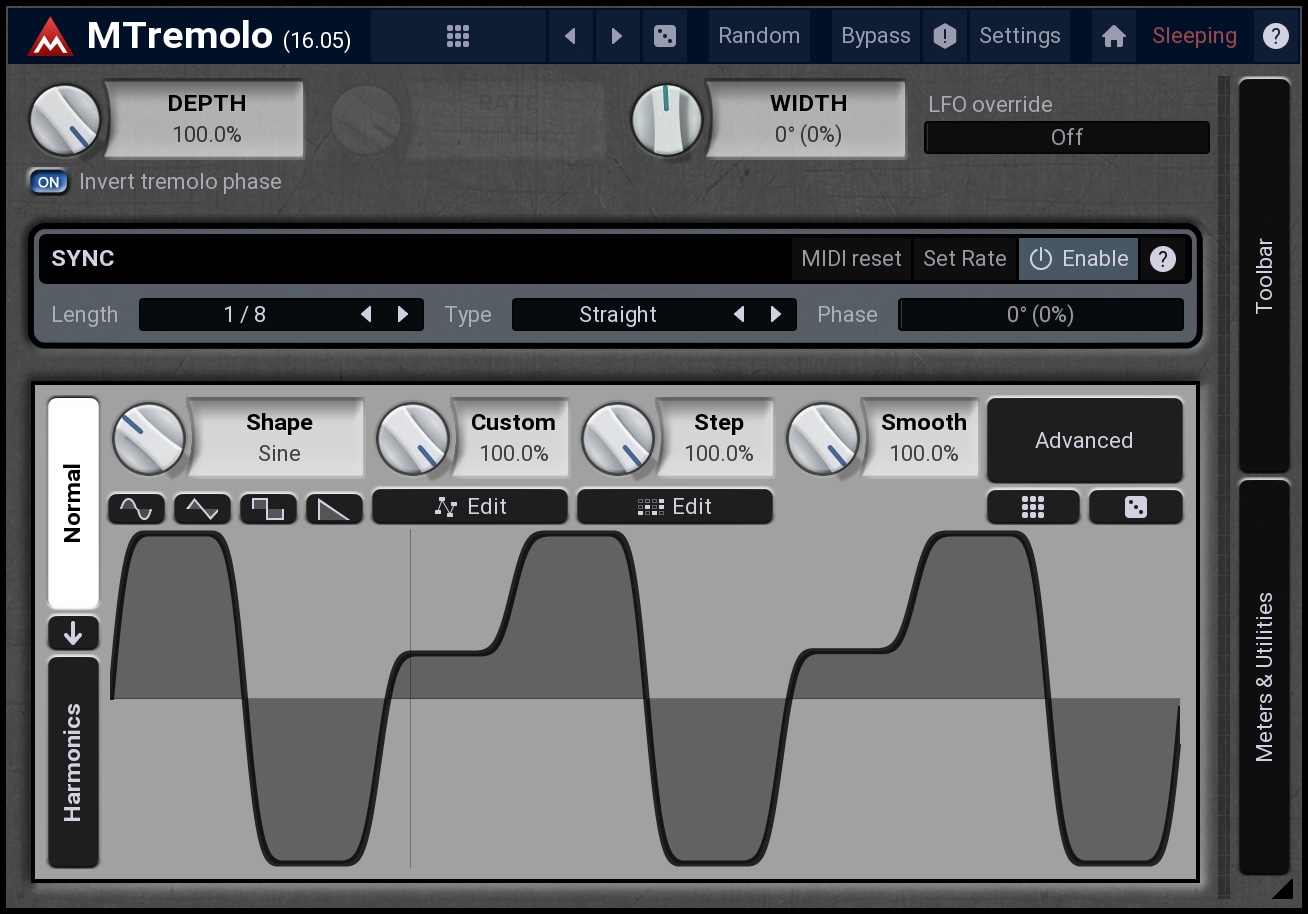Select the Harmonics tab

[x=73, y=762]
